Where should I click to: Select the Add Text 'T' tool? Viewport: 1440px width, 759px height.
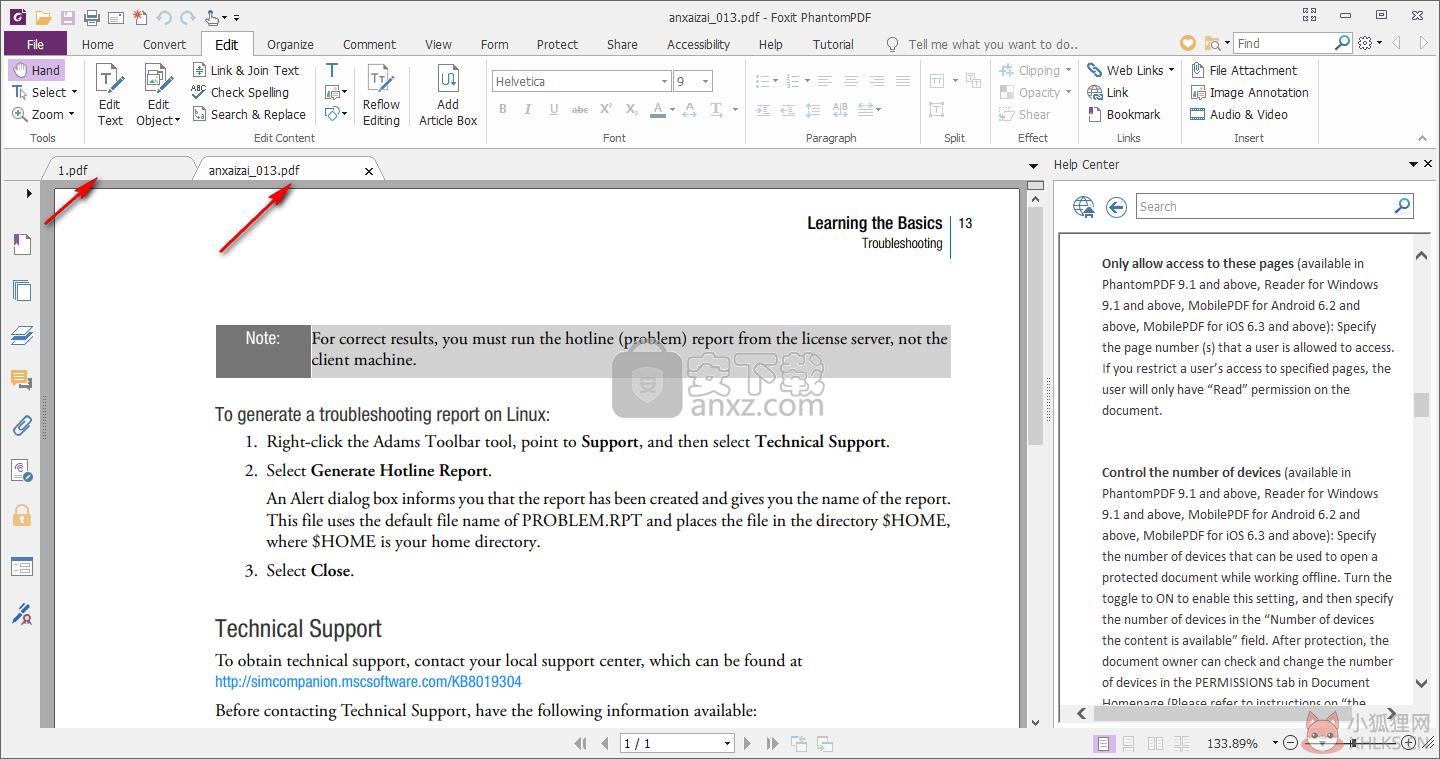pyautogui.click(x=332, y=70)
